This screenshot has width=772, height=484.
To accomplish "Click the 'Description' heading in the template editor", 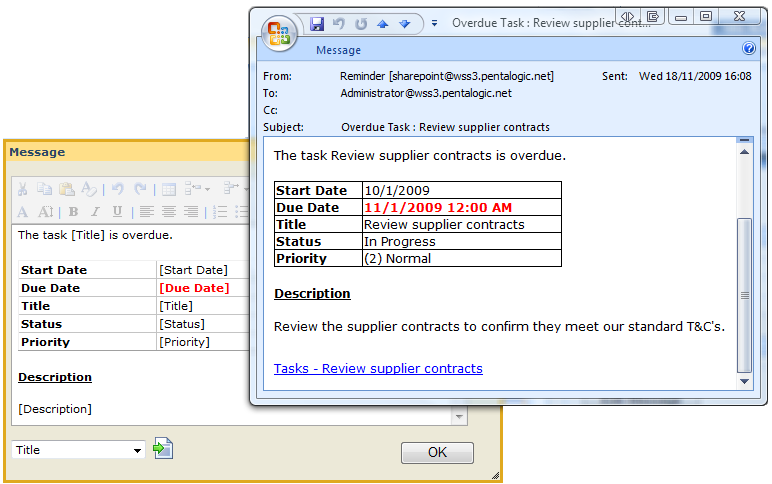I will point(55,377).
